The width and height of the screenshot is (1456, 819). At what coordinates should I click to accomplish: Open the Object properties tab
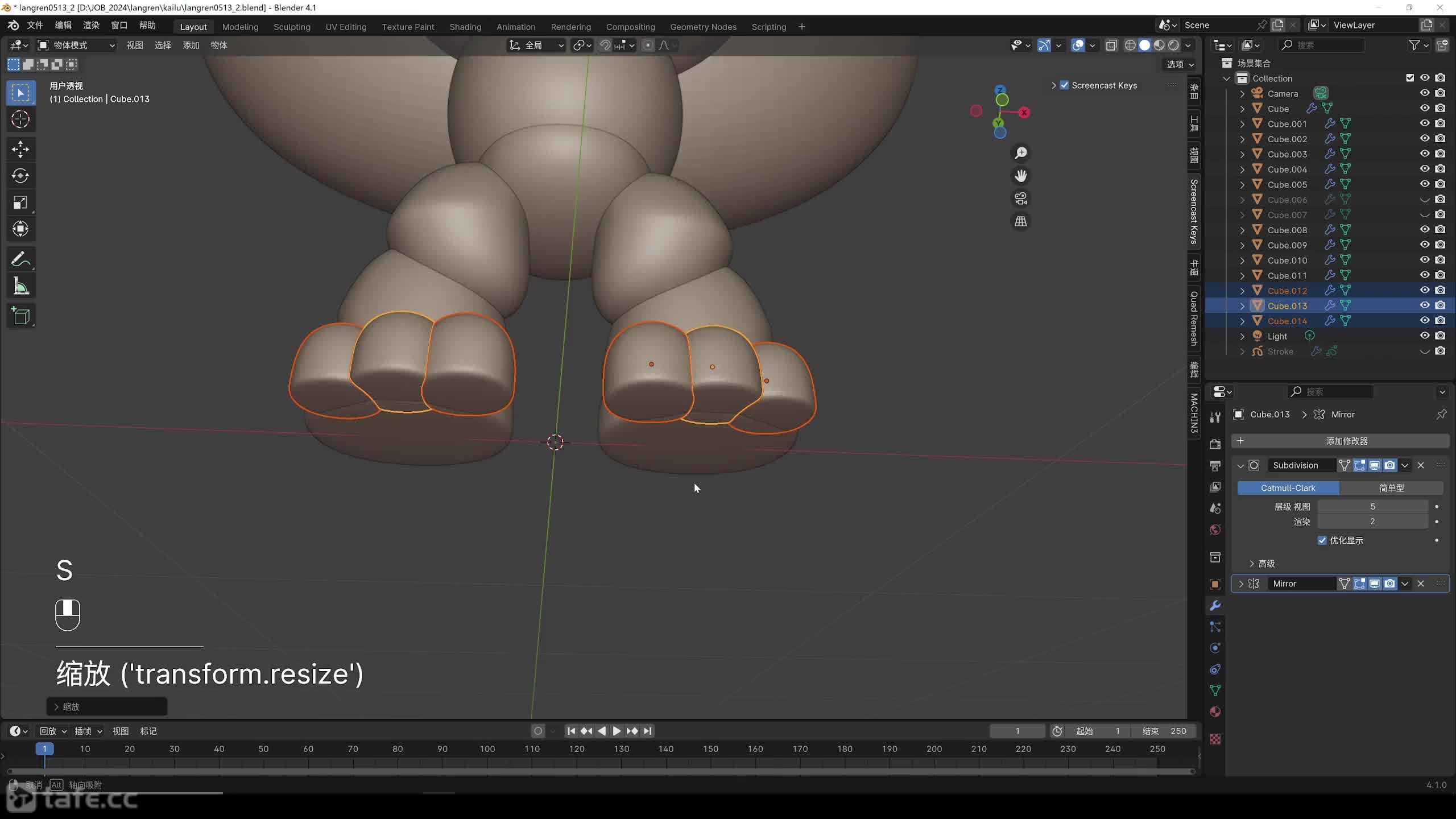1215,585
